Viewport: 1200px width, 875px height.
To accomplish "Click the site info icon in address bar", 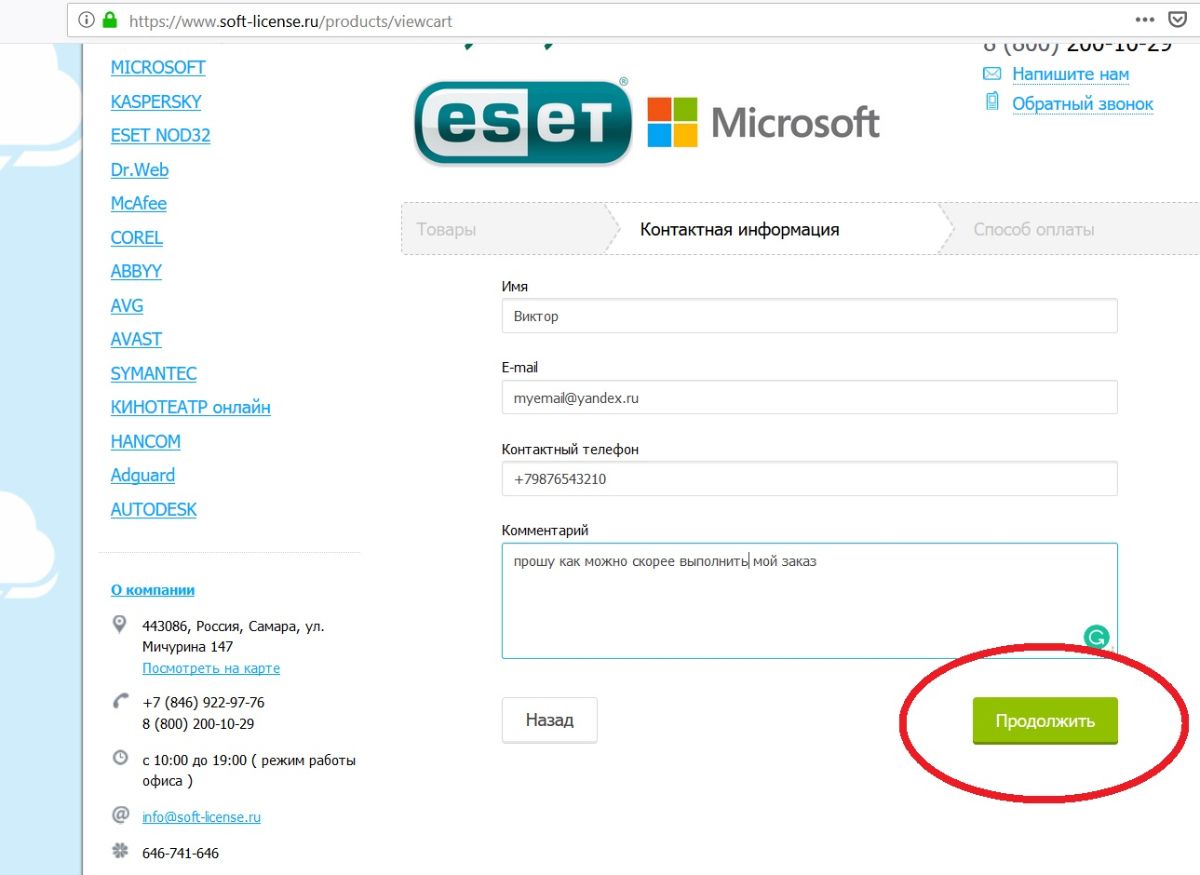I will point(86,20).
